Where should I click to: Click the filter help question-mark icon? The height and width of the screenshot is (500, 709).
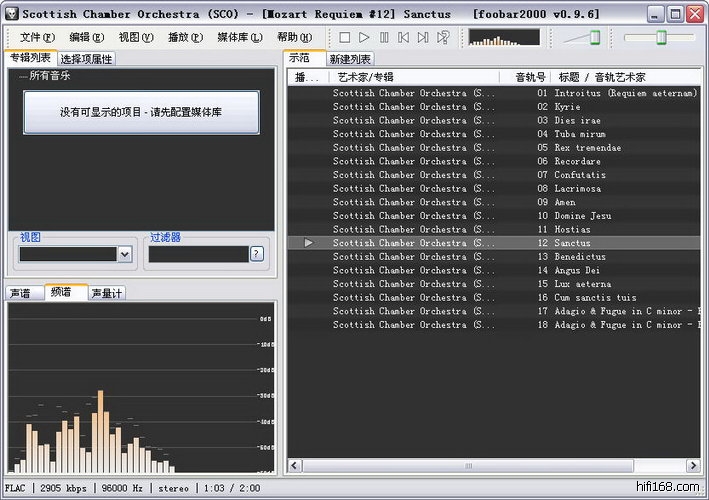click(257, 254)
